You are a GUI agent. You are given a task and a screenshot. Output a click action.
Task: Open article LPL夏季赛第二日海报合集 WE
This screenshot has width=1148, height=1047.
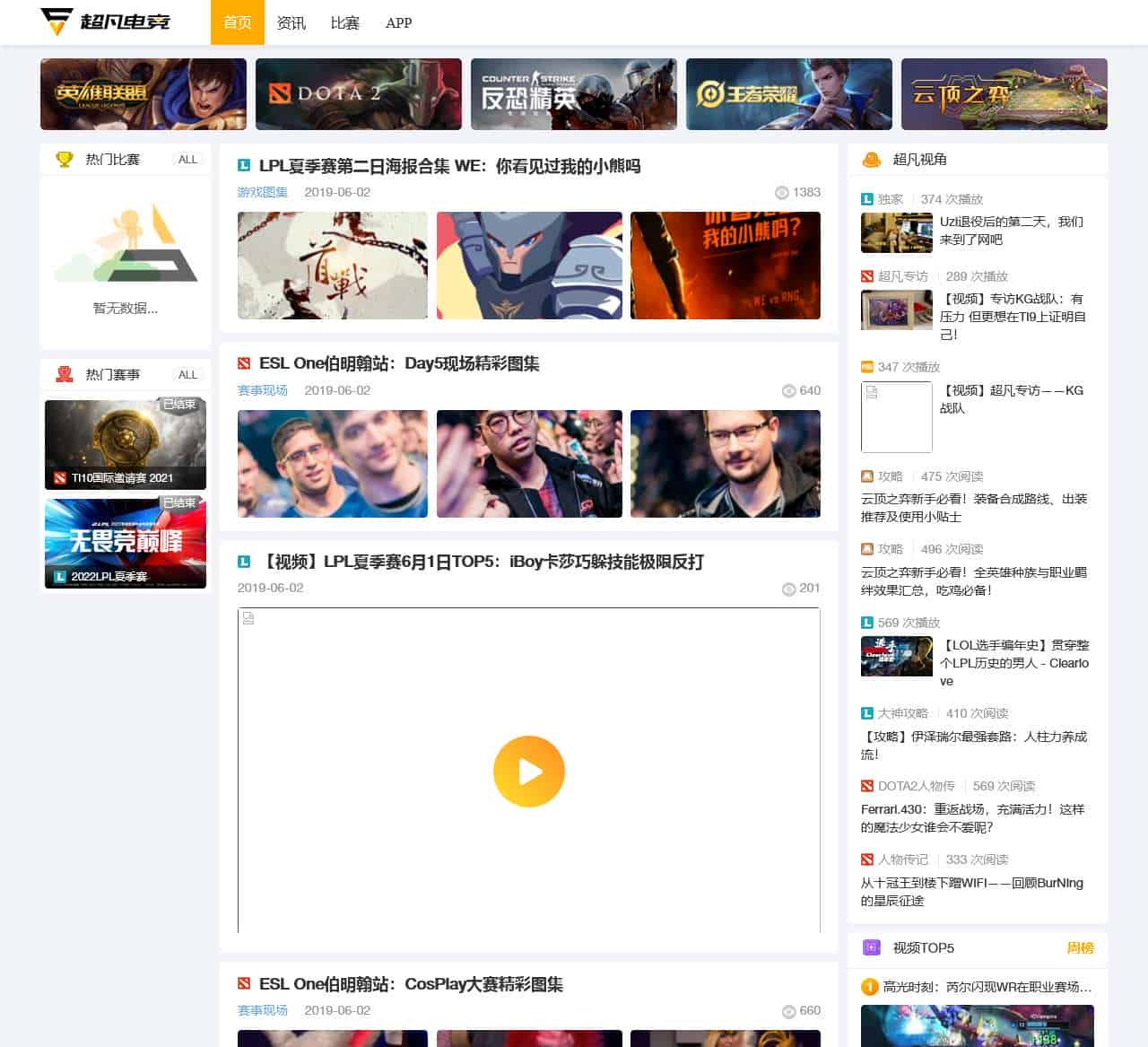450,166
